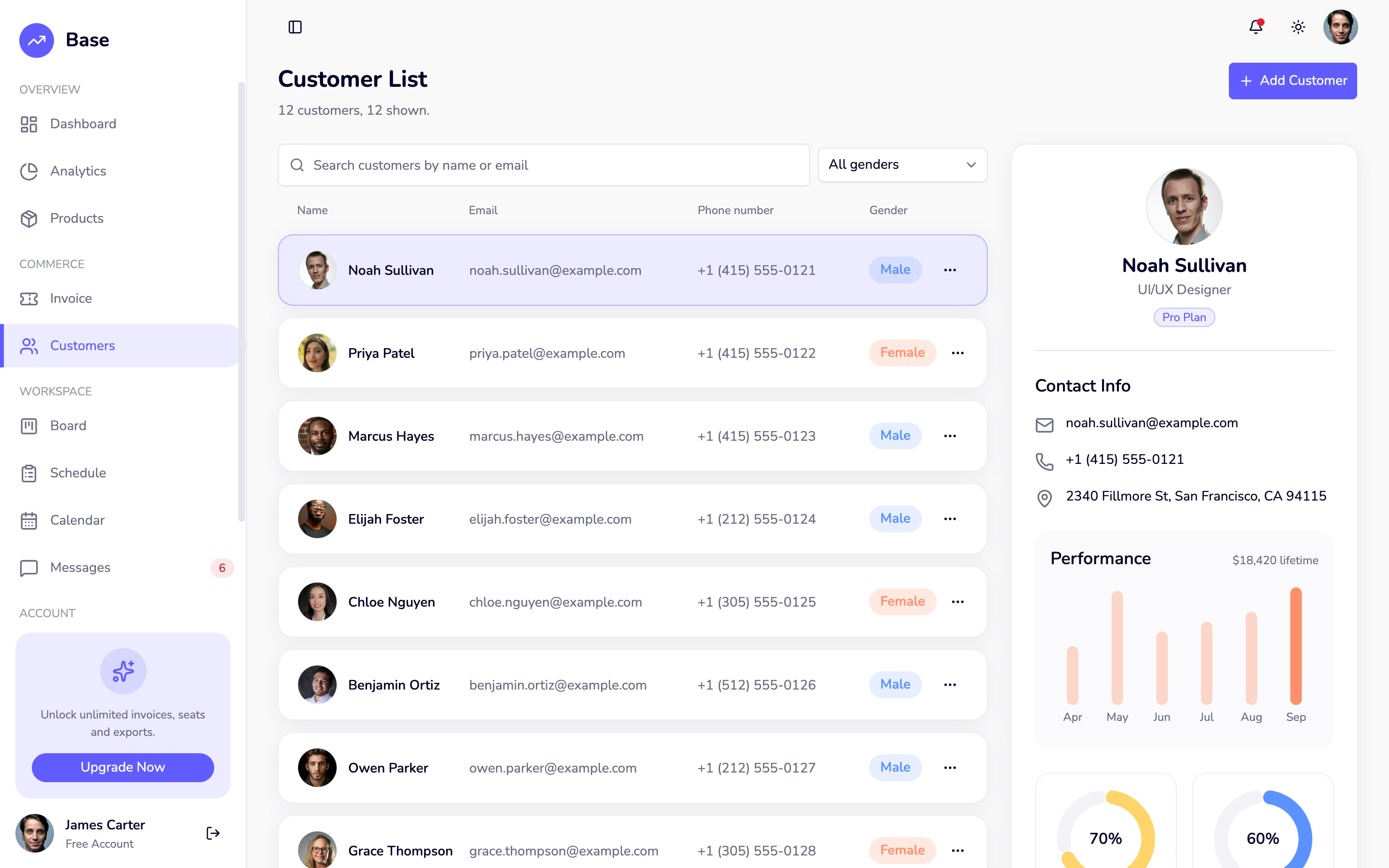Switch theme with the sun icon

pyautogui.click(x=1298, y=27)
